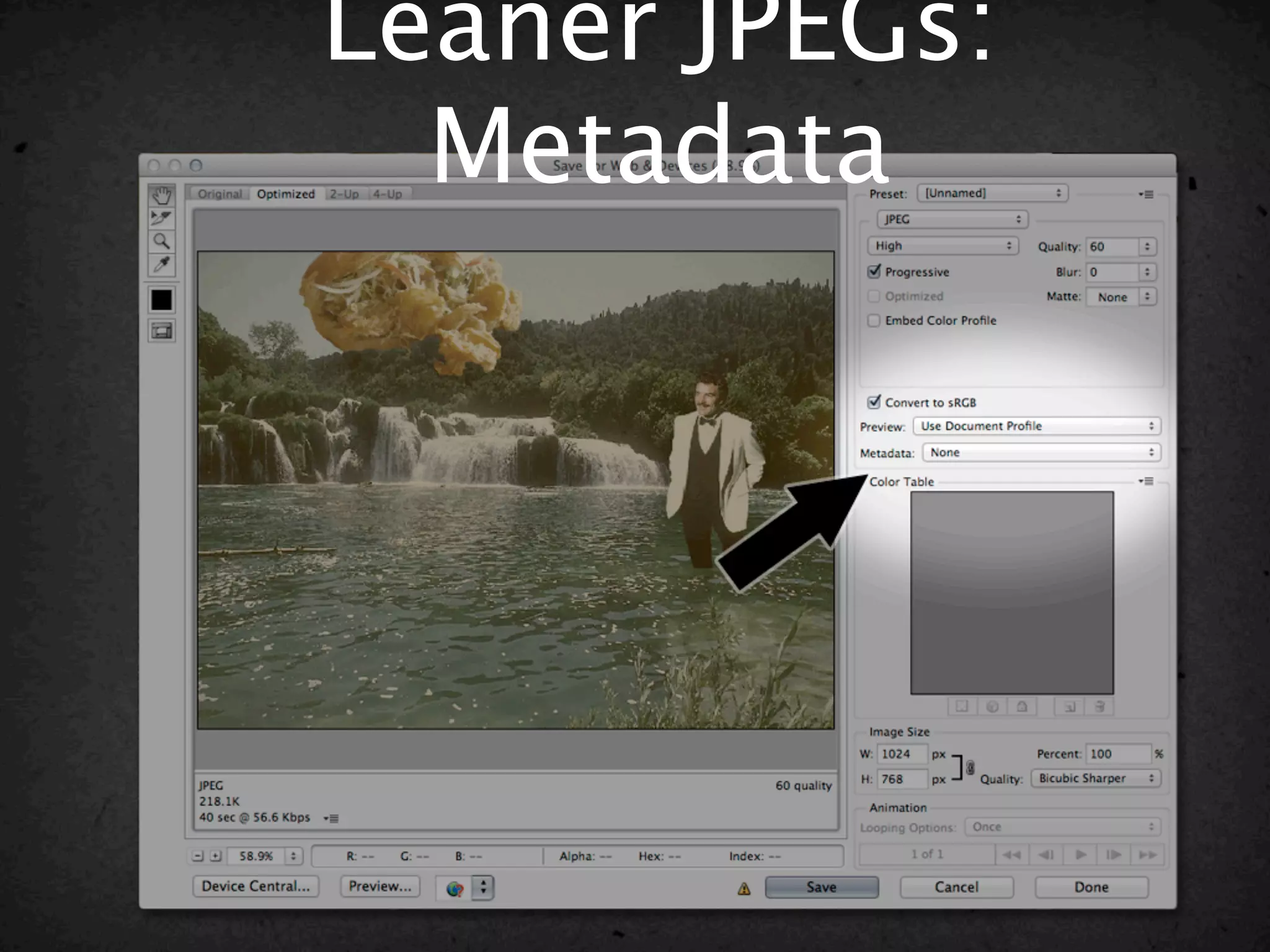The width and height of the screenshot is (1270, 952).
Task: Open the zoom level dropdown arrows
Action: click(293, 856)
